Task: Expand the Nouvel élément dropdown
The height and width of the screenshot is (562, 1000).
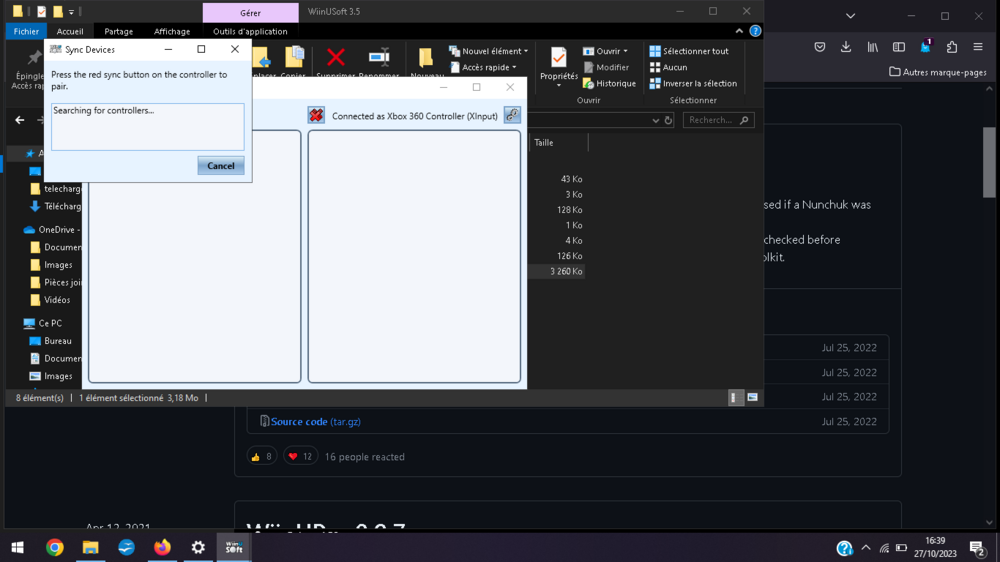Action: pyautogui.click(x=489, y=51)
